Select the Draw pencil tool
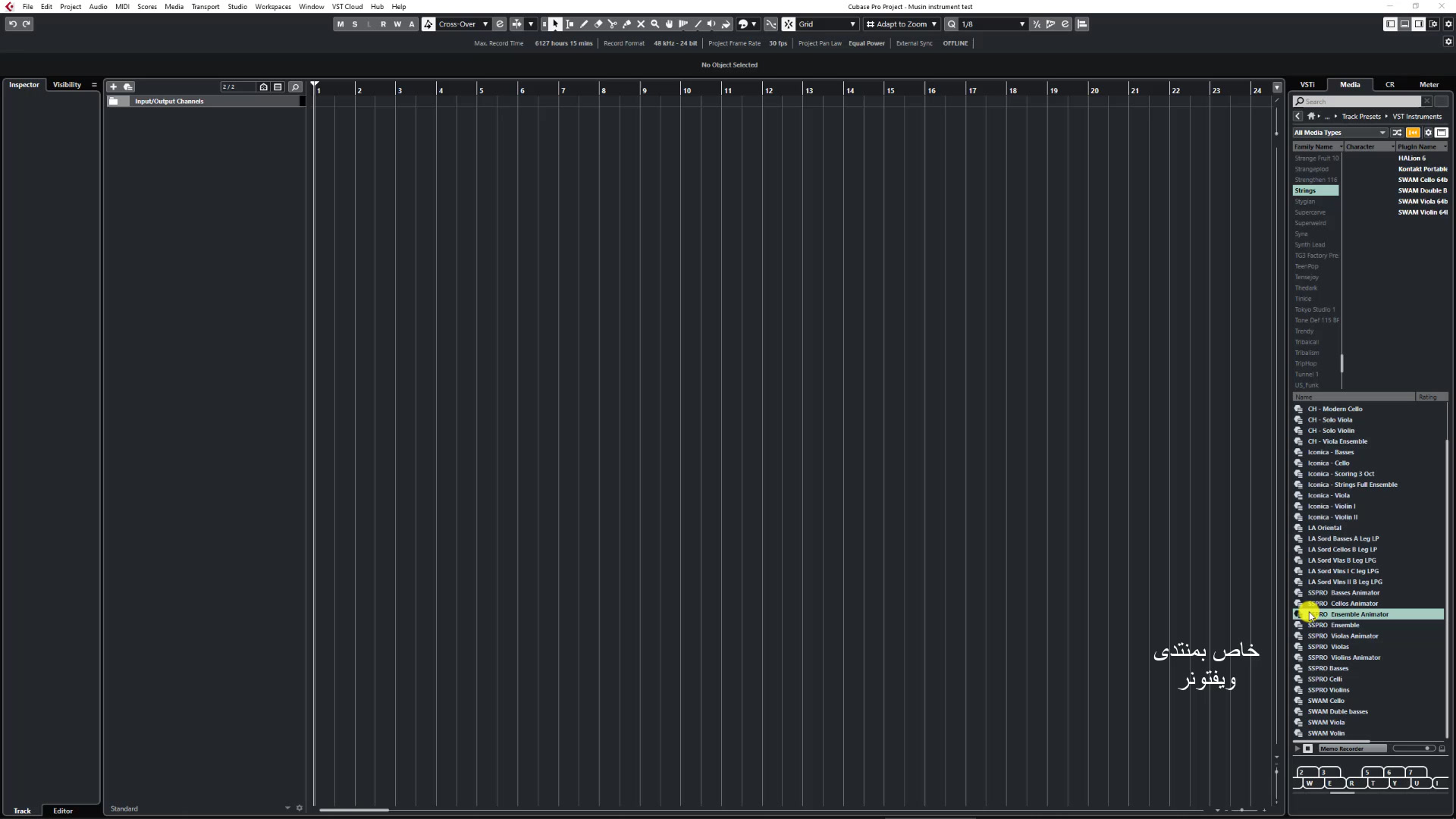Image resolution: width=1456 pixels, height=819 pixels. coord(584,24)
